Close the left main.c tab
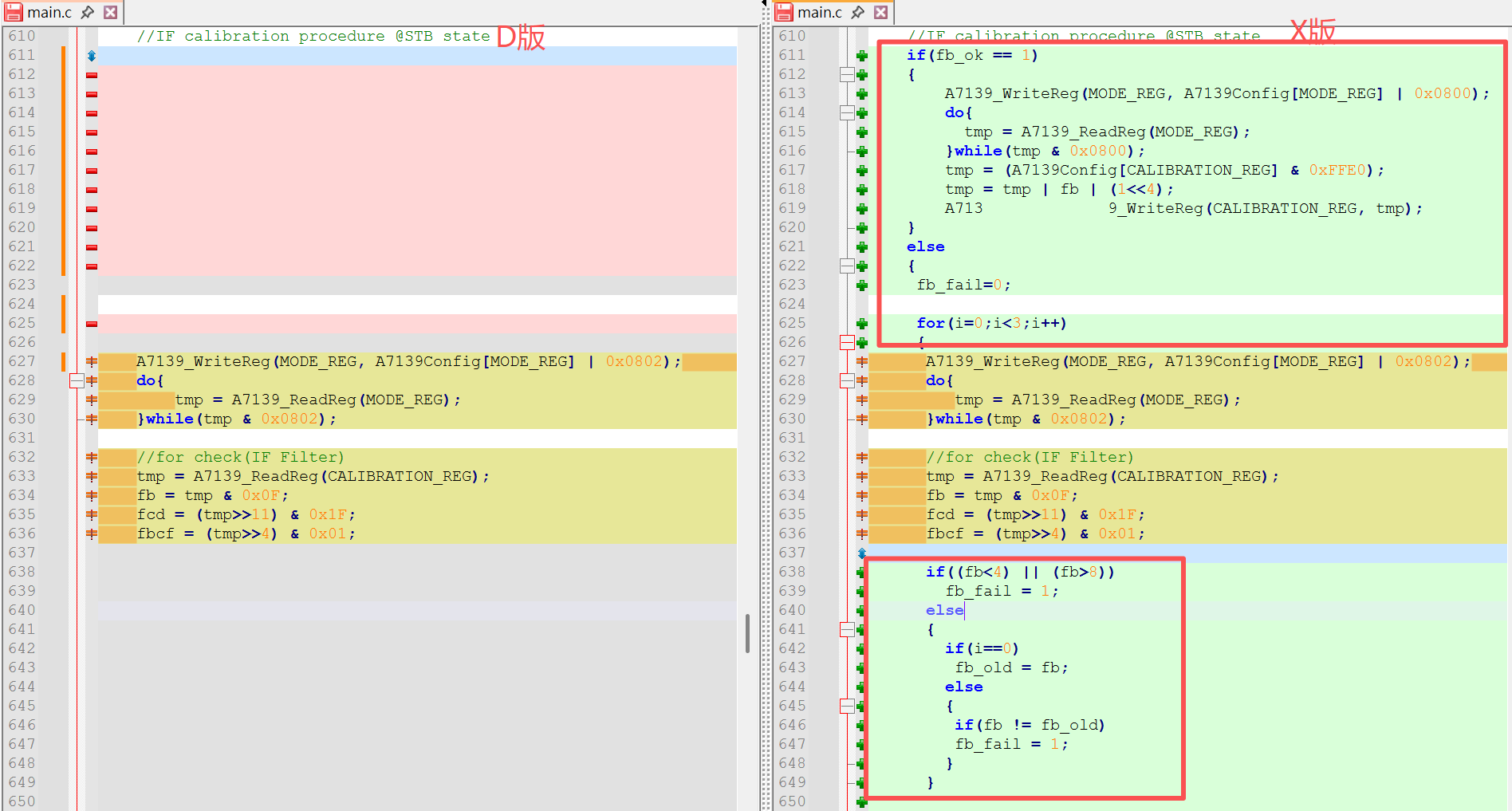The image size is (1512, 811). click(x=111, y=12)
